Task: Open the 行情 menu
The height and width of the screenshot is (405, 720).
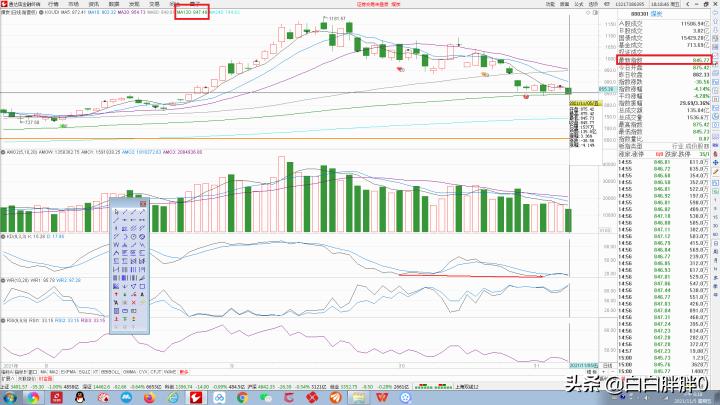Action: click(53, 4)
